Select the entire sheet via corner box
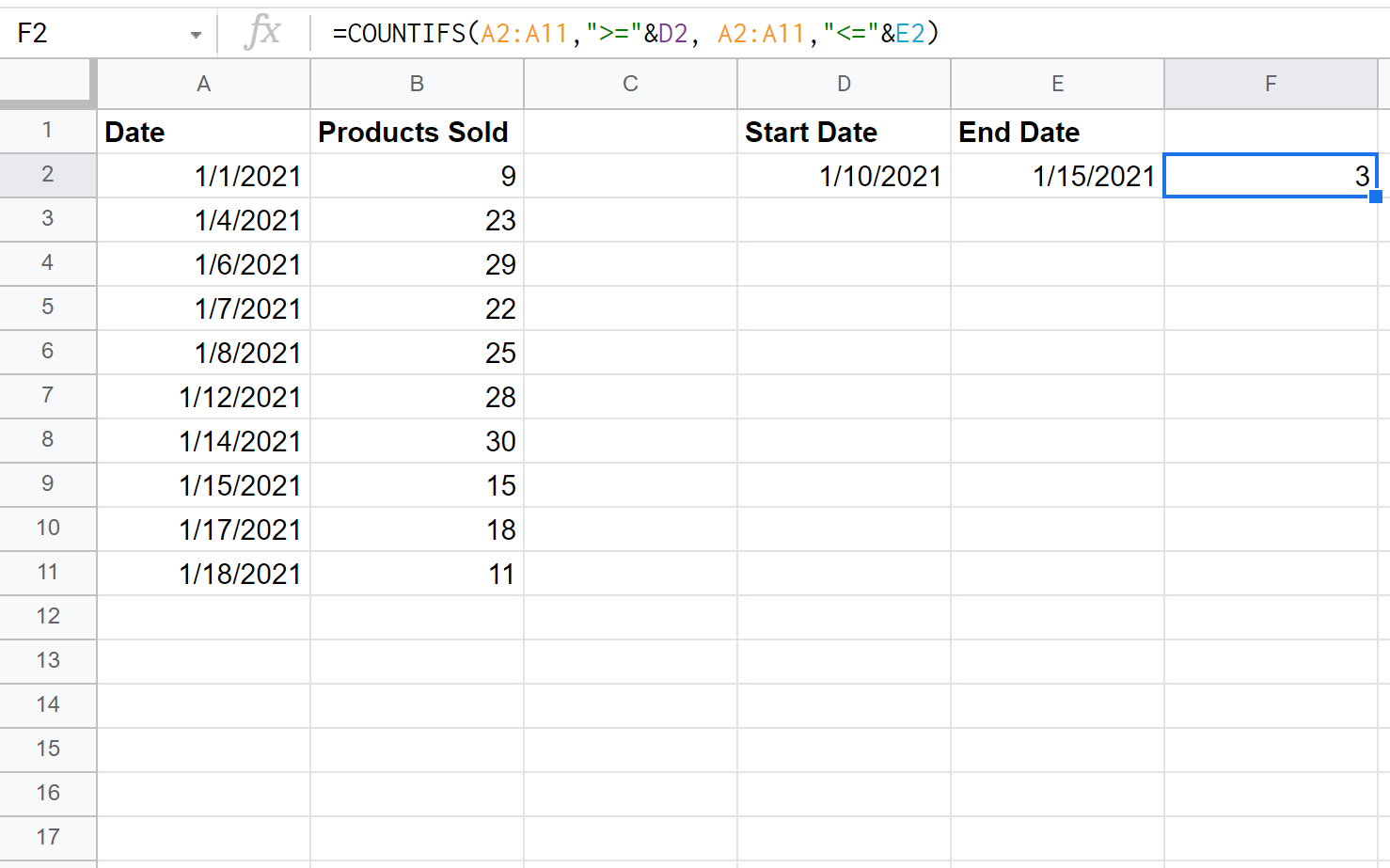Image resolution: width=1390 pixels, height=868 pixels. pyautogui.click(x=47, y=83)
